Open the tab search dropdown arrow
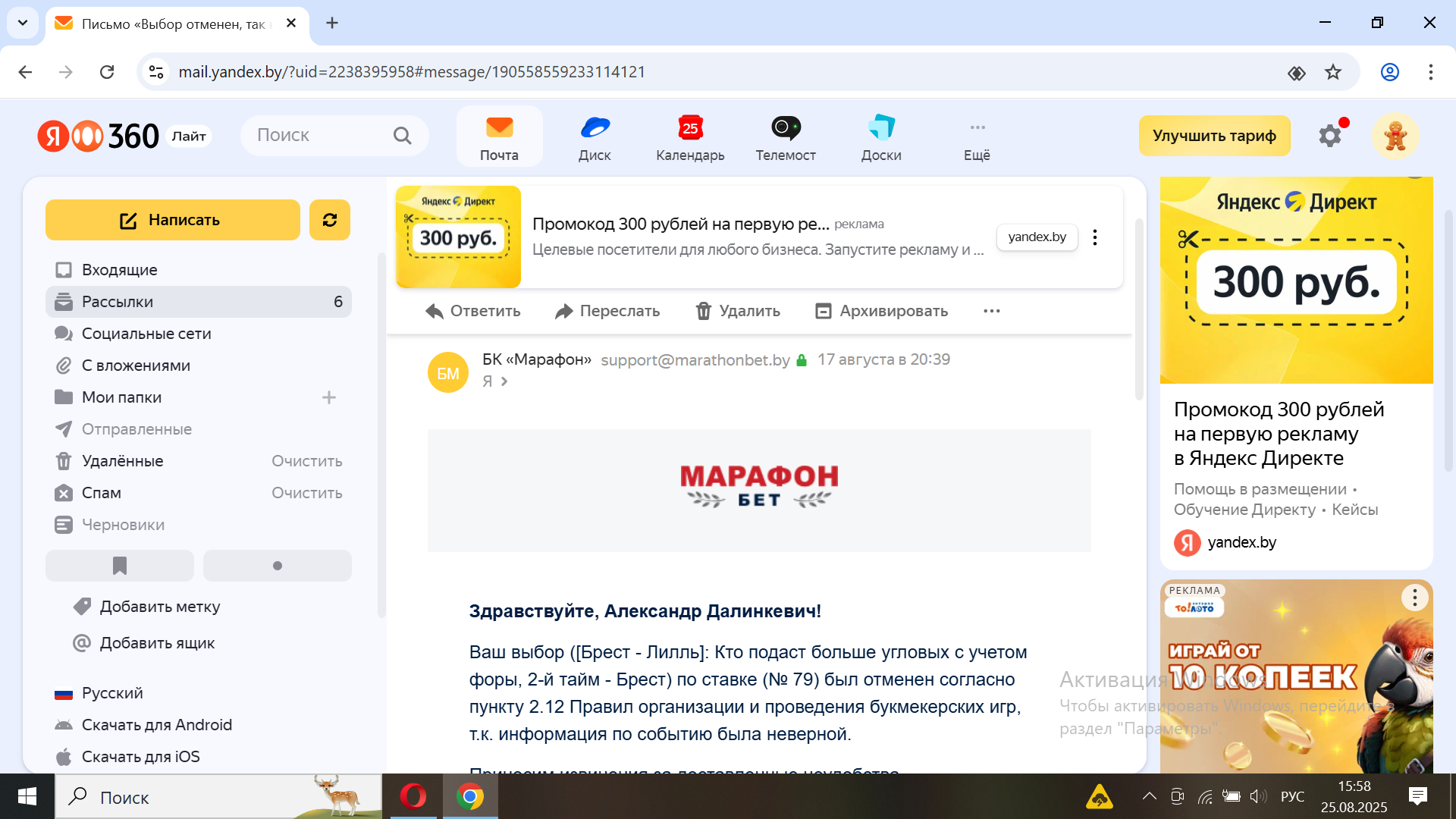Viewport: 1456px width, 819px height. (x=23, y=23)
